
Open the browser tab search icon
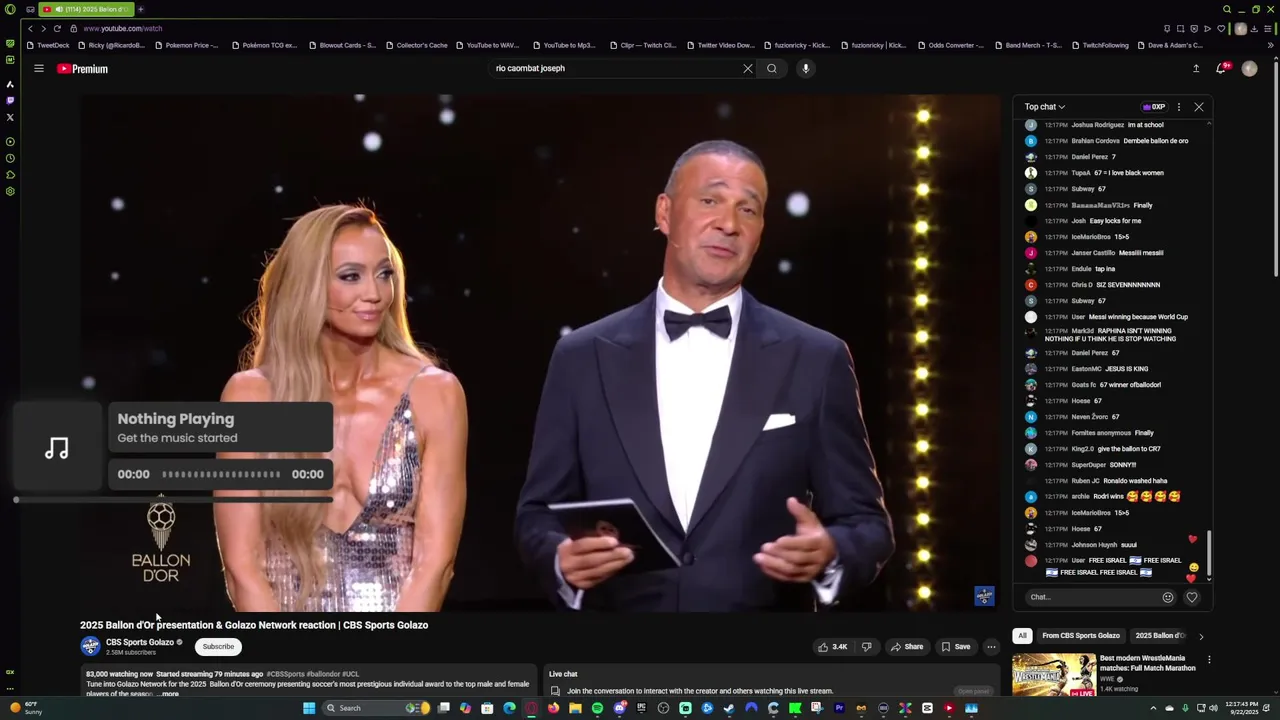tap(1227, 9)
